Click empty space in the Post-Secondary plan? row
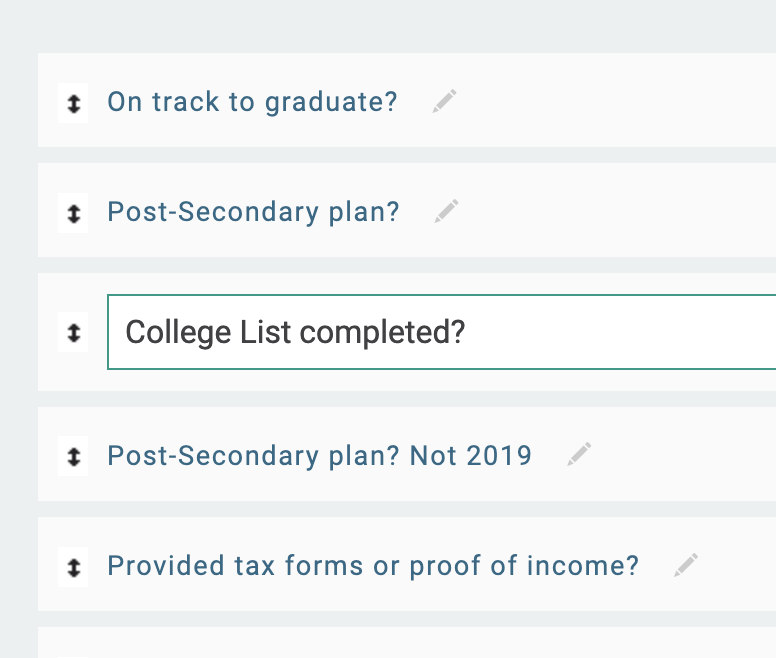776x658 pixels. 620,212
